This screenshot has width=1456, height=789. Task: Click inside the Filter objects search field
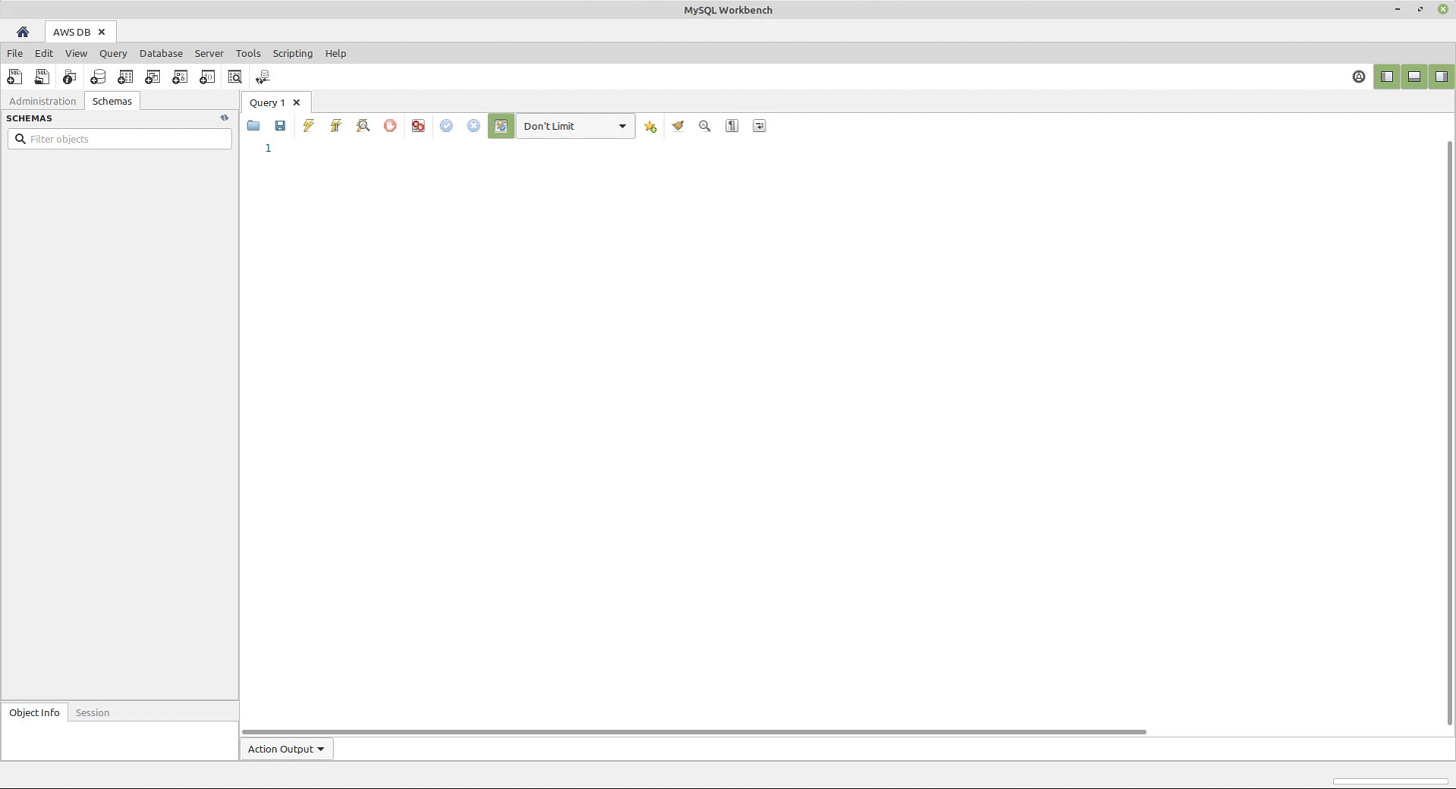(x=119, y=138)
